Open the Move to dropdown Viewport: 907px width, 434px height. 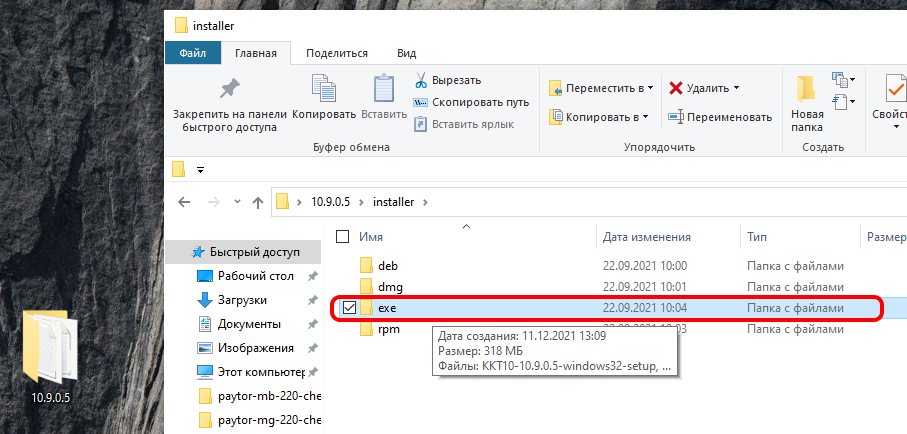tap(601, 88)
